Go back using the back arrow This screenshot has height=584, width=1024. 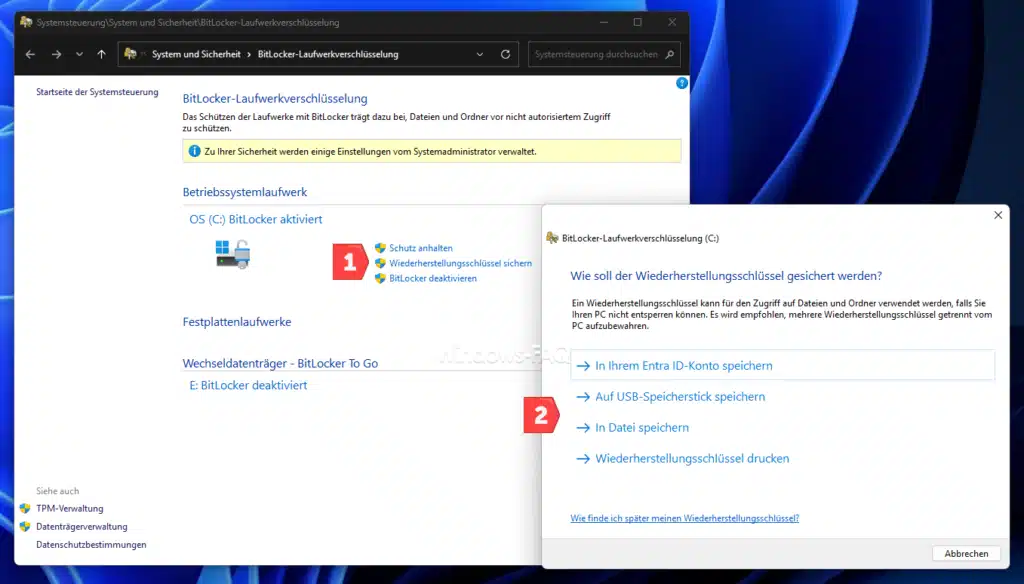30,54
